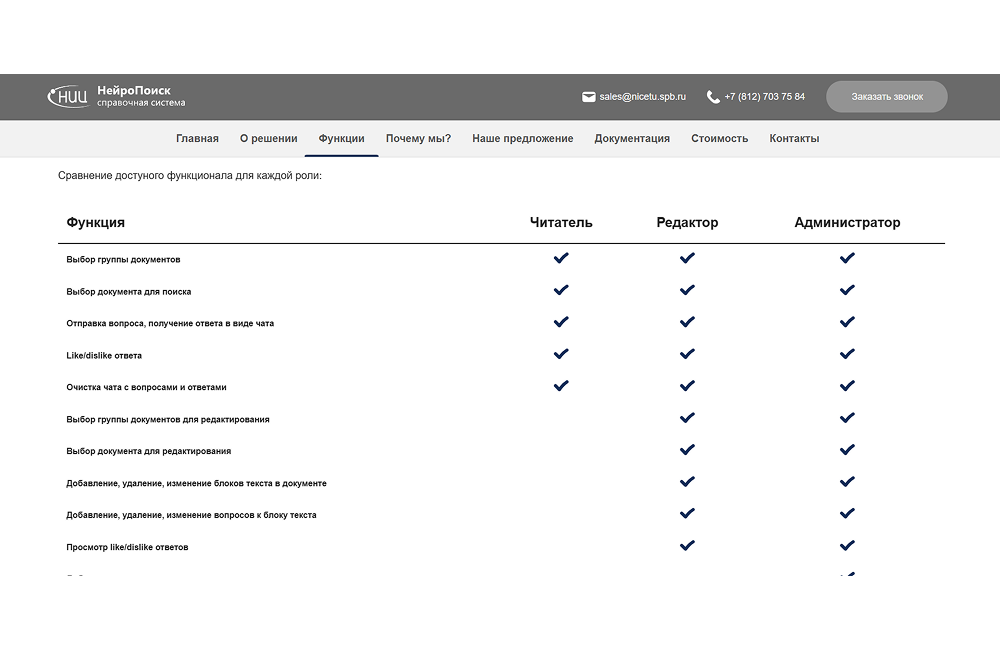Click Читатель checkmark for Выбор группы документов
The height and width of the screenshot is (650, 1000).
point(561,258)
